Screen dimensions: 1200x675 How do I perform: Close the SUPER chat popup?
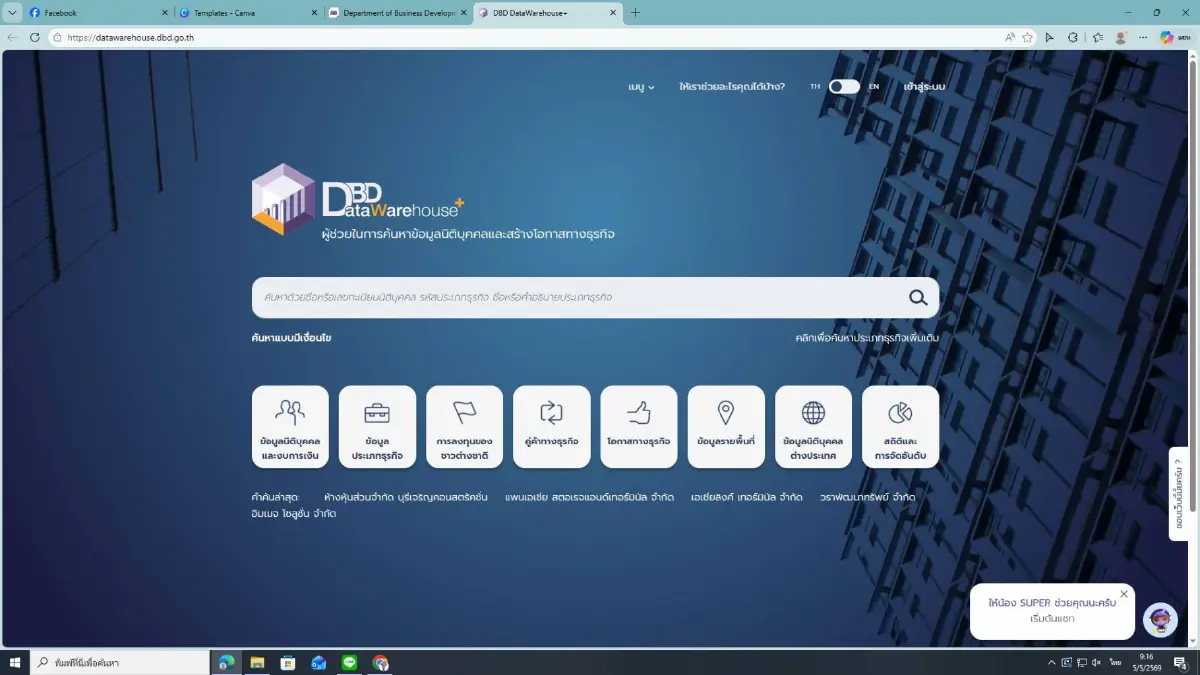pyautogui.click(x=1124, y=594)
